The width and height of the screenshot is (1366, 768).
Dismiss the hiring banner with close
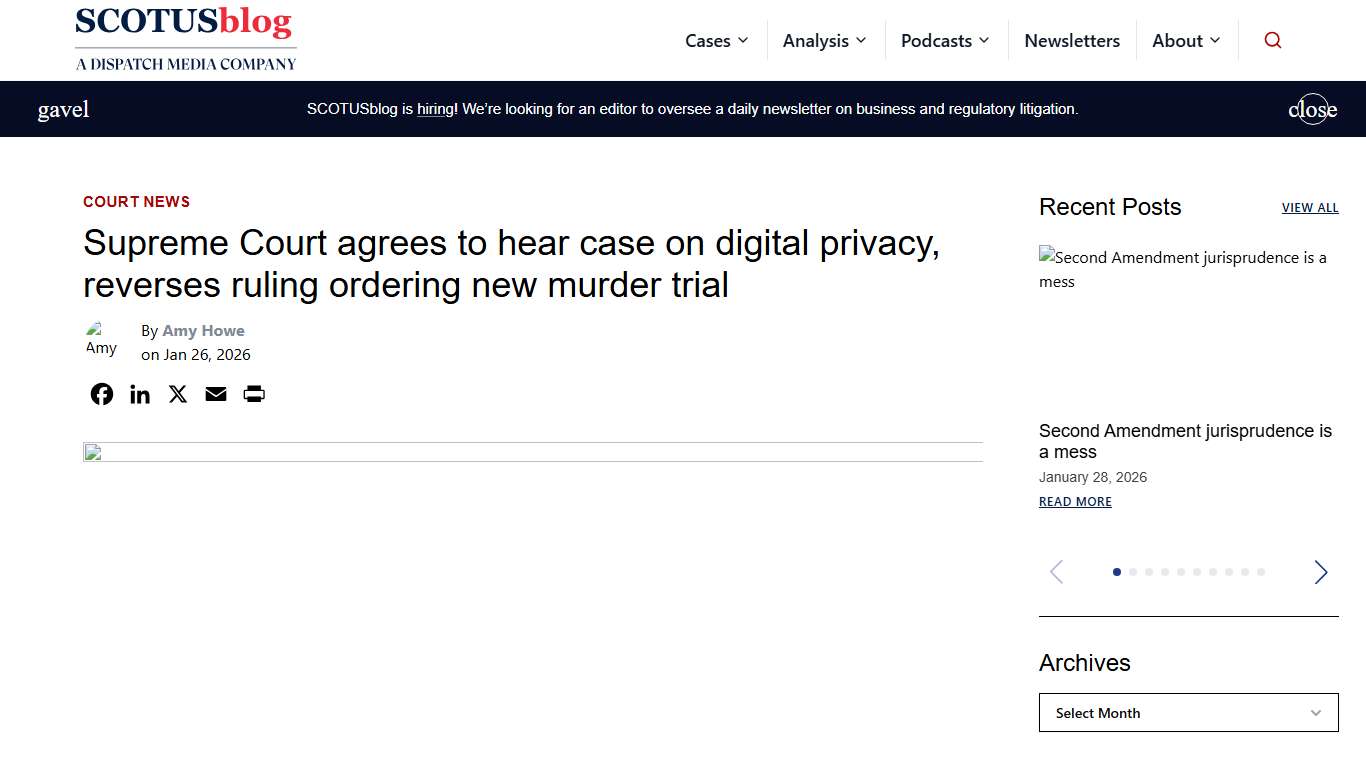tap(1312, 109)
